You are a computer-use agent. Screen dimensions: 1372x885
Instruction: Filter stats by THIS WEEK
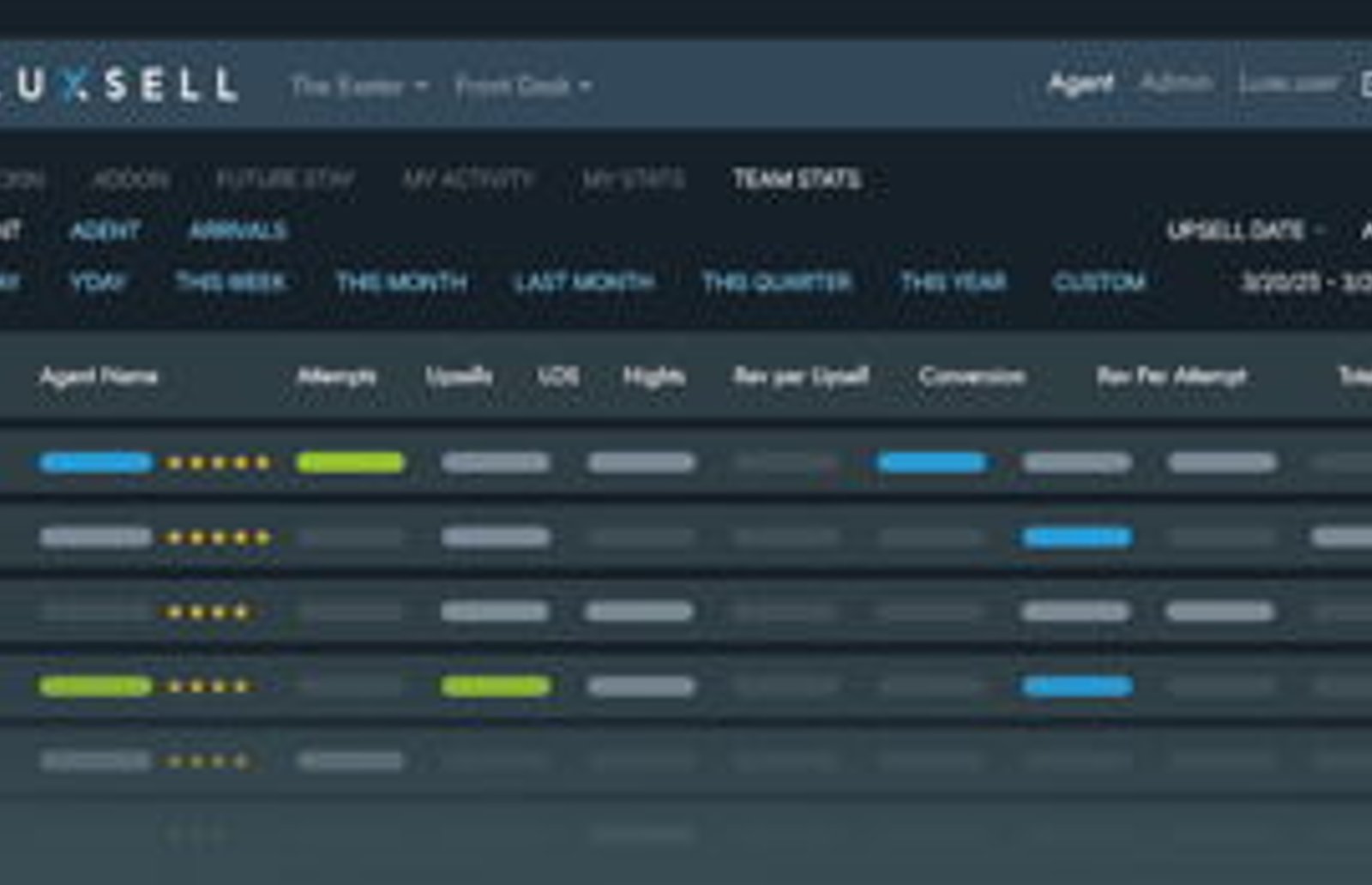230,282
